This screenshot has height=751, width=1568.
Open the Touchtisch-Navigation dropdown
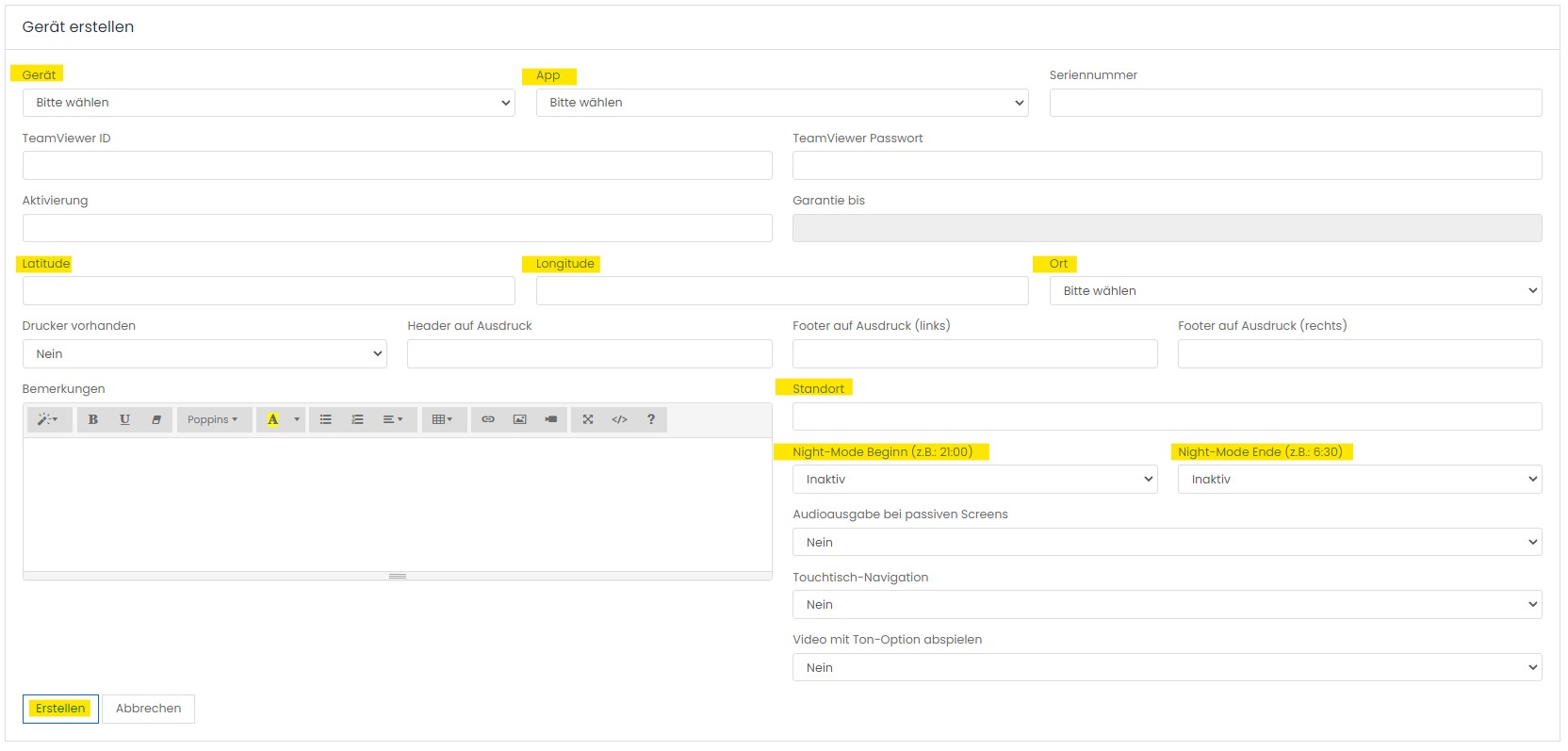(x=1168, y=605)
